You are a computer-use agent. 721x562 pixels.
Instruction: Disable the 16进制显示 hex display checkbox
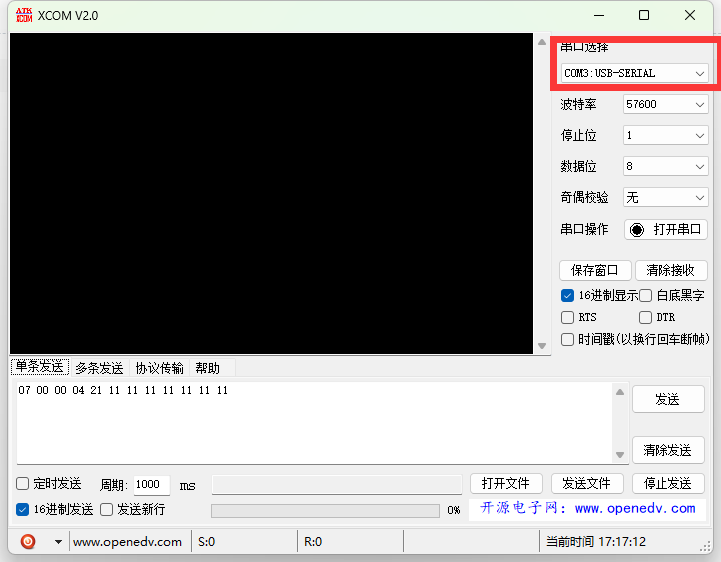click(567, 295)
